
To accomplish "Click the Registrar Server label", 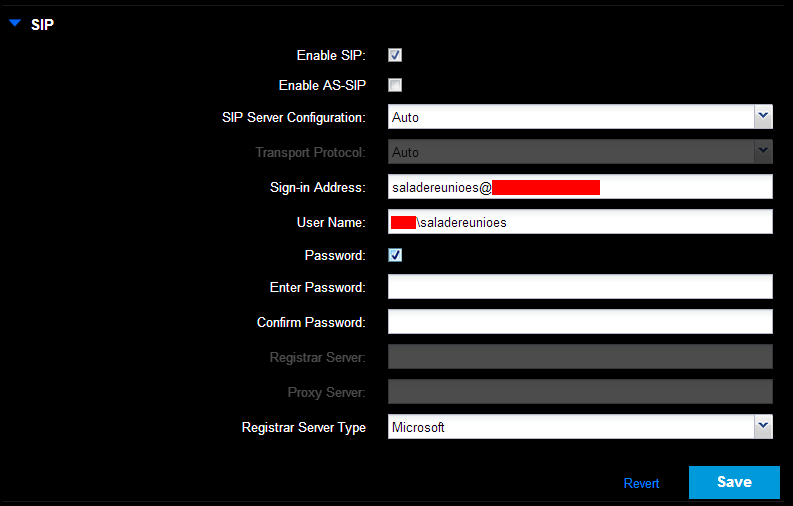I will [x=318, y=358].
